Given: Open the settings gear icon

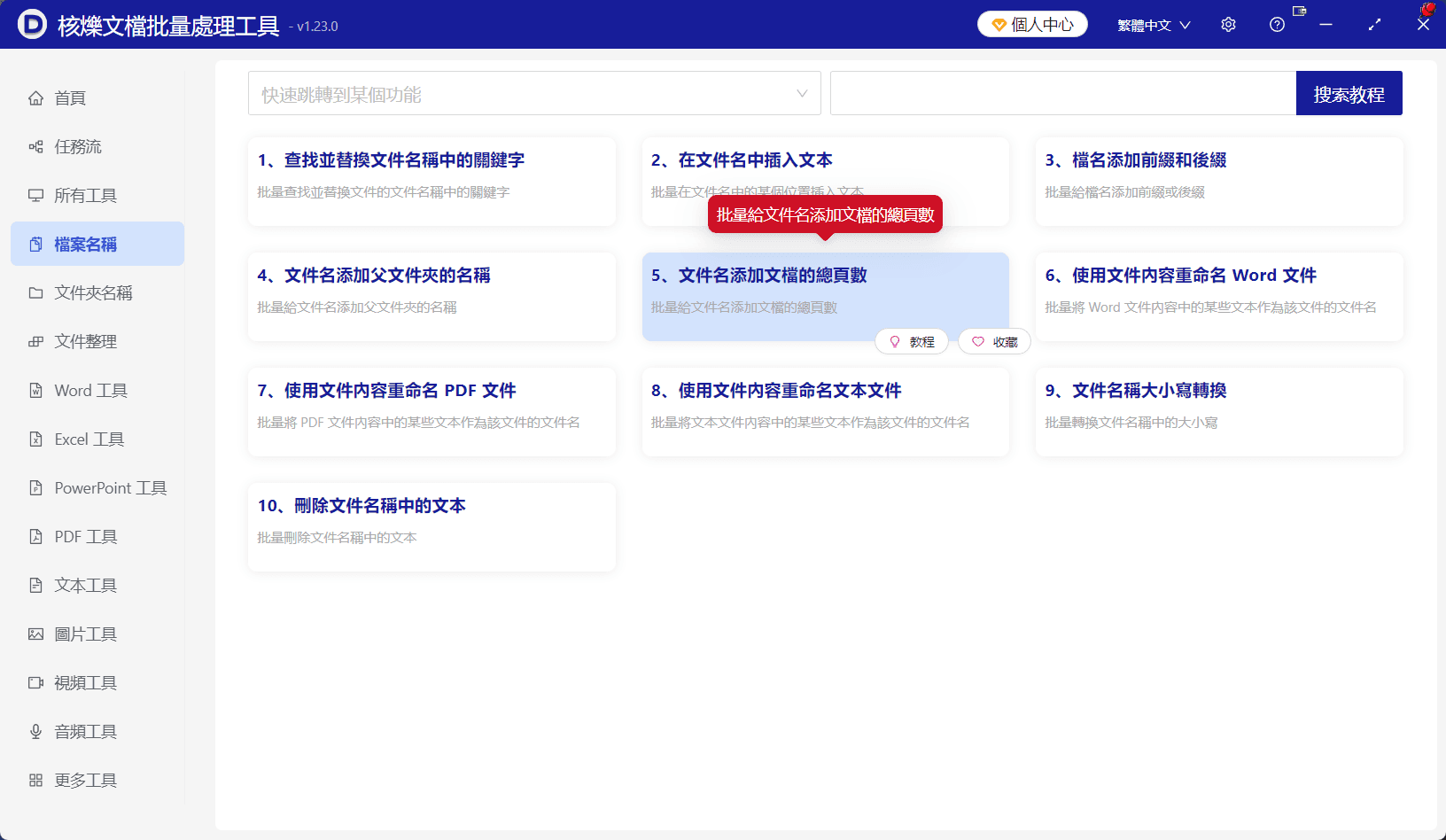Looking at the screenshot, I should click(1228, 25).
